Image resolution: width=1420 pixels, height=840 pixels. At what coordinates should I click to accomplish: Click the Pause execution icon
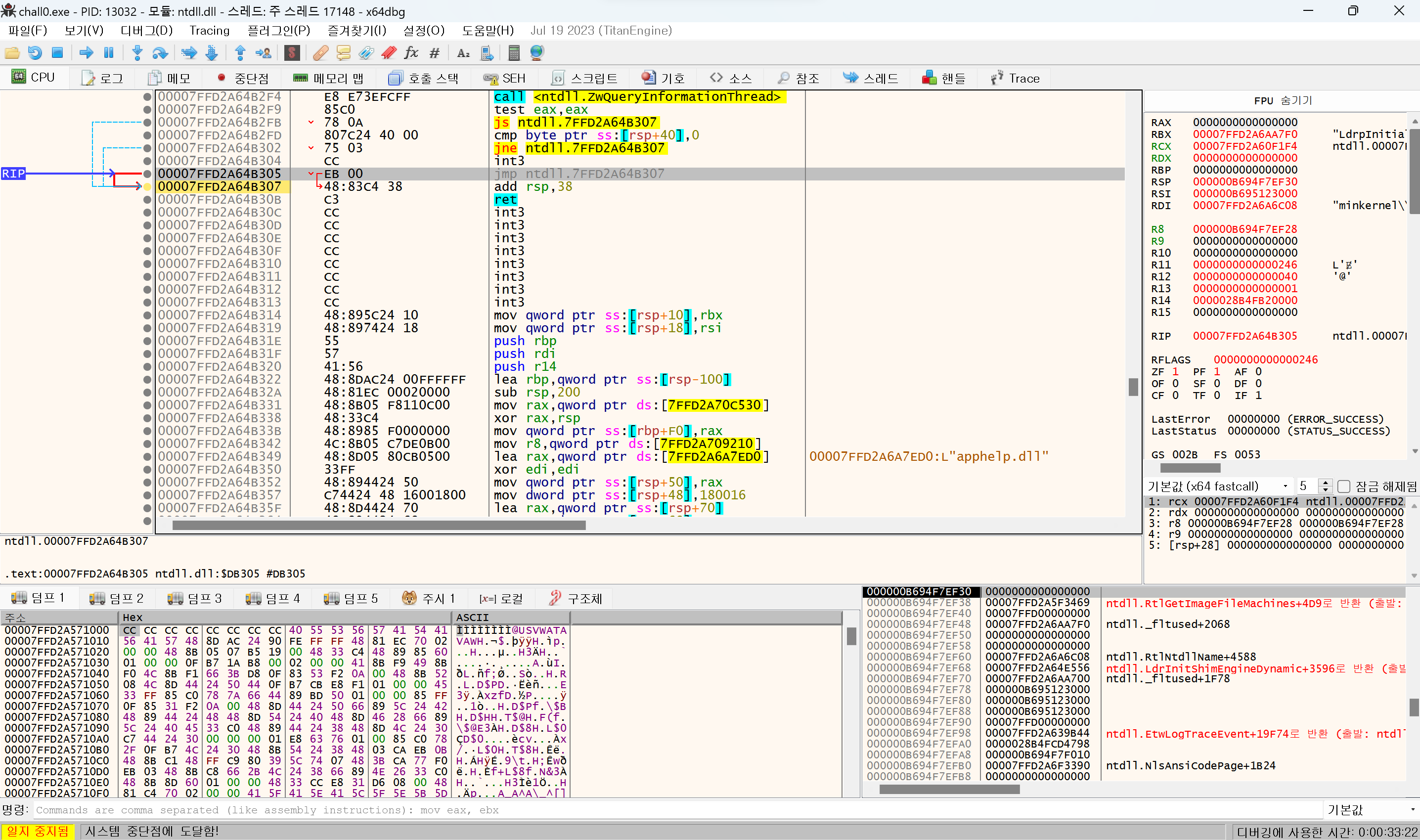pos(109,53)
